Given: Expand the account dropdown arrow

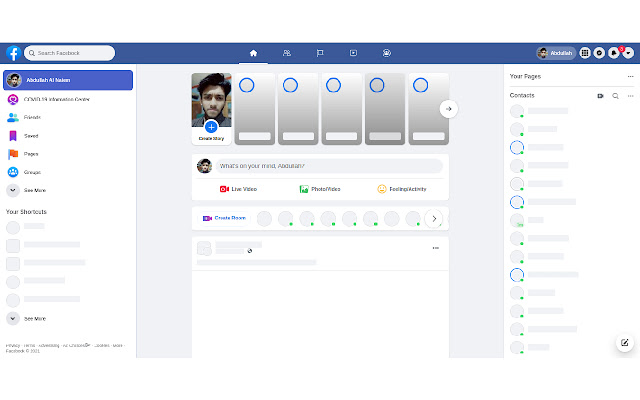Looking at the screenshot, I should point(628,53).
